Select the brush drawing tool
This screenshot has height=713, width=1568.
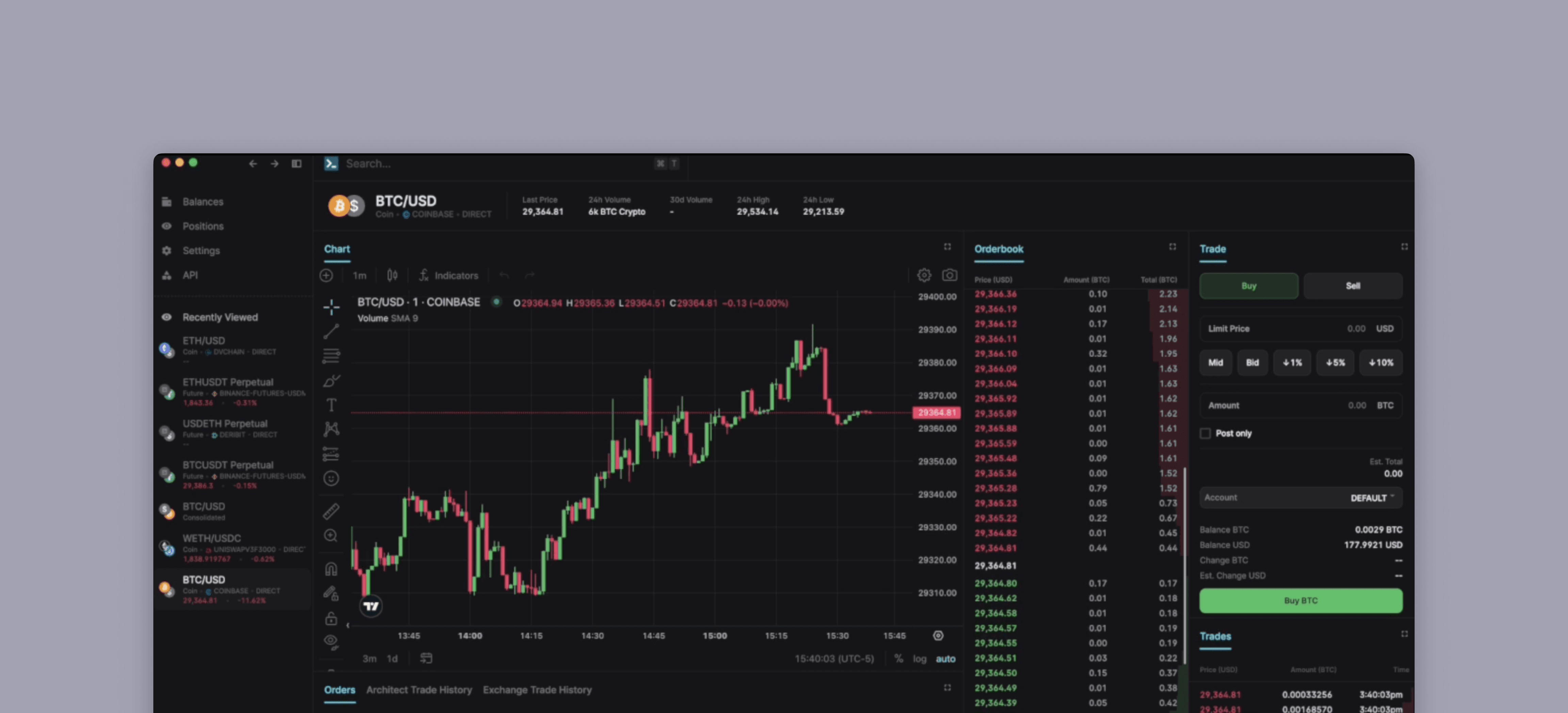click(x=331, y=381)
